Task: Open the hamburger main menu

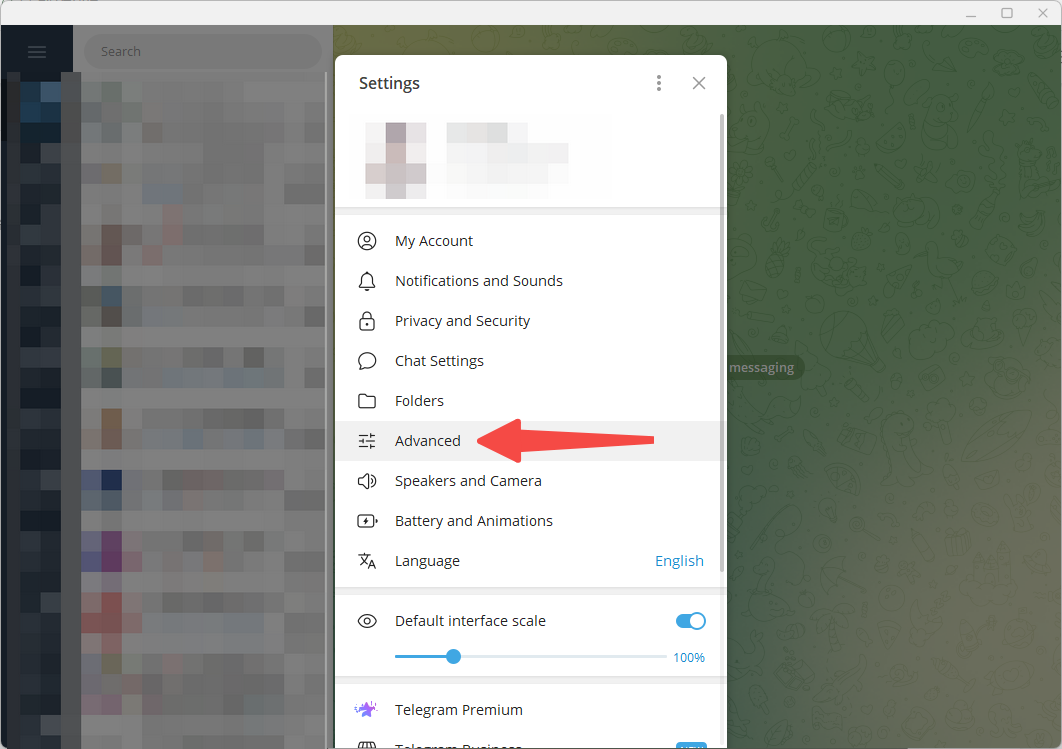Action: [x=37, y=51]
